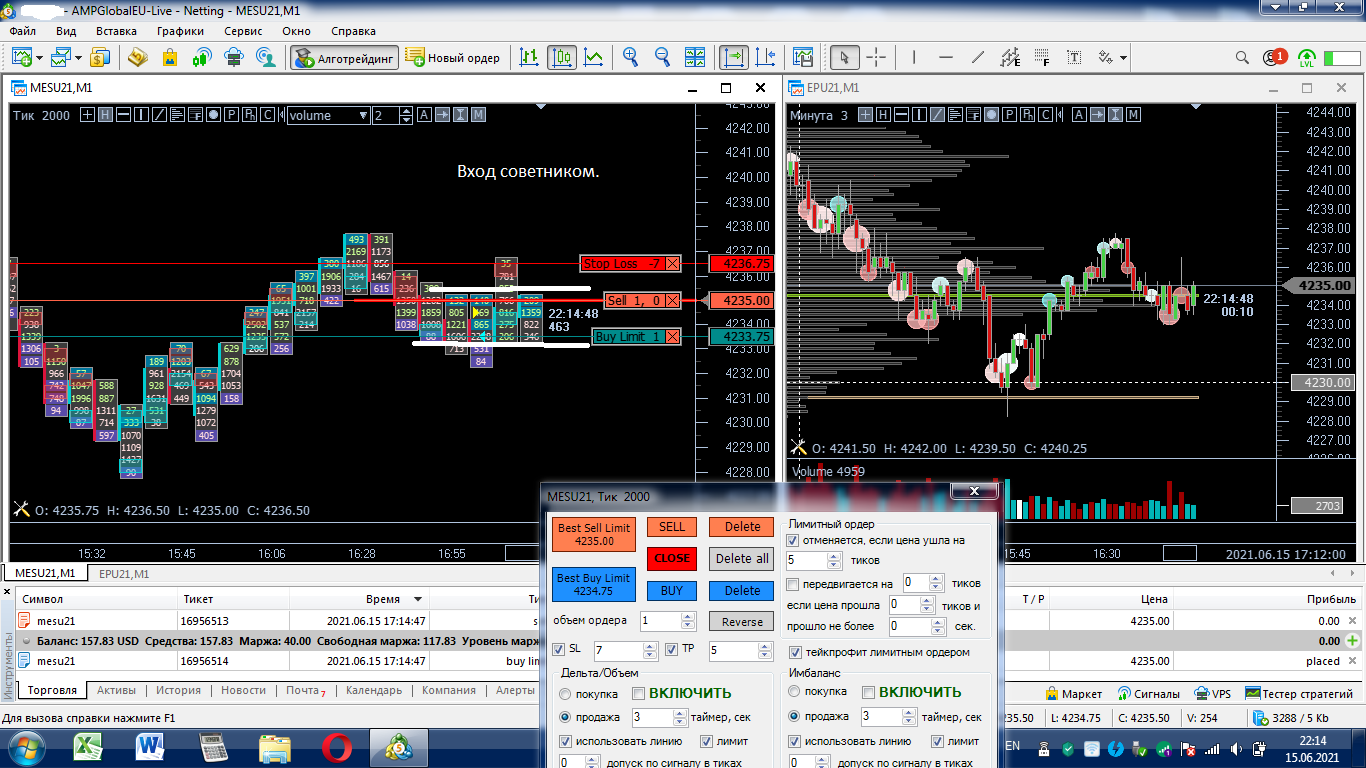Select the equidistant channel tool
Screen dimensions: 1366x768
1010,57
